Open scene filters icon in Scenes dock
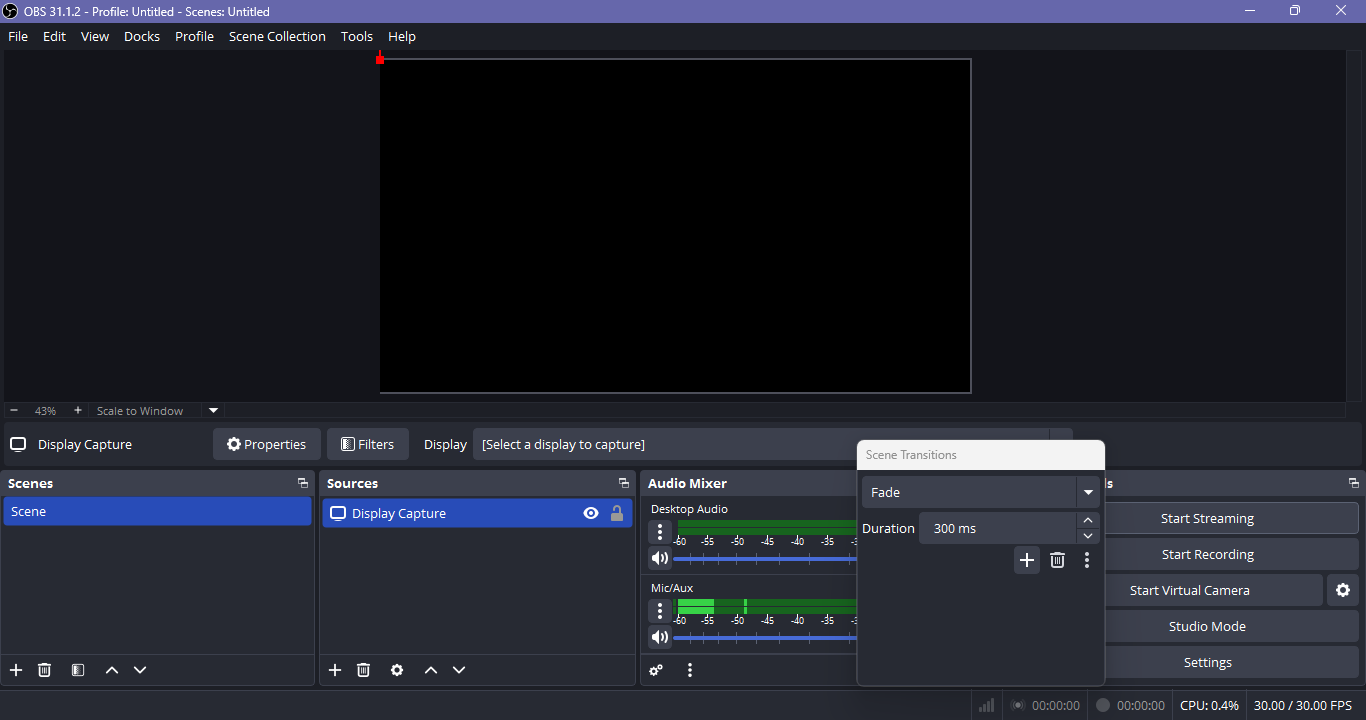The height and width of the screenshot is (720, 1366). 78,670
